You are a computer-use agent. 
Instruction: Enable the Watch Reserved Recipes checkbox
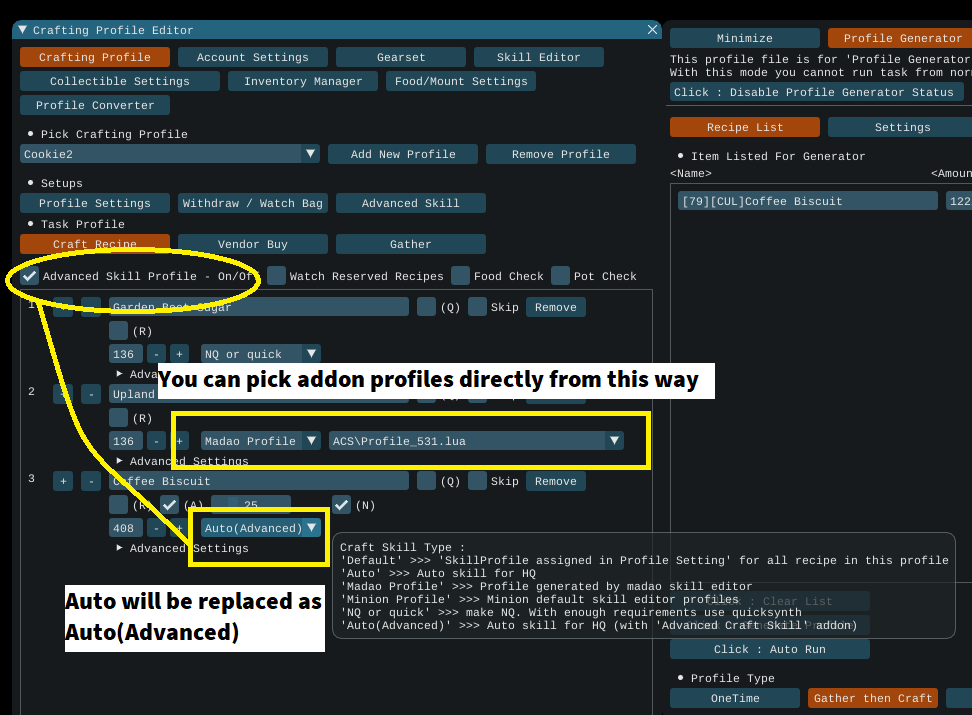[277, 276]
